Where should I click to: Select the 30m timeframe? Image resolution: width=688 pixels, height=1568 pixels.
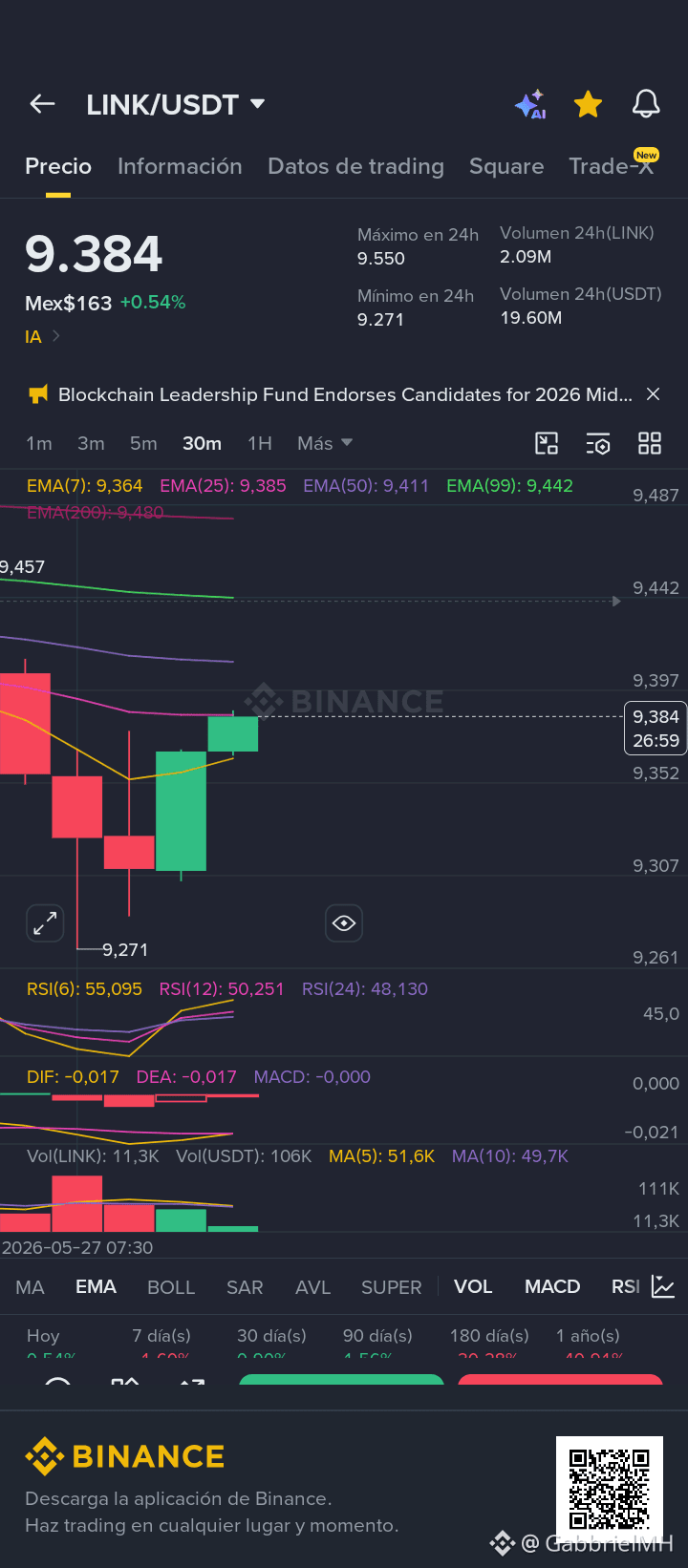[x=202, y=443]
